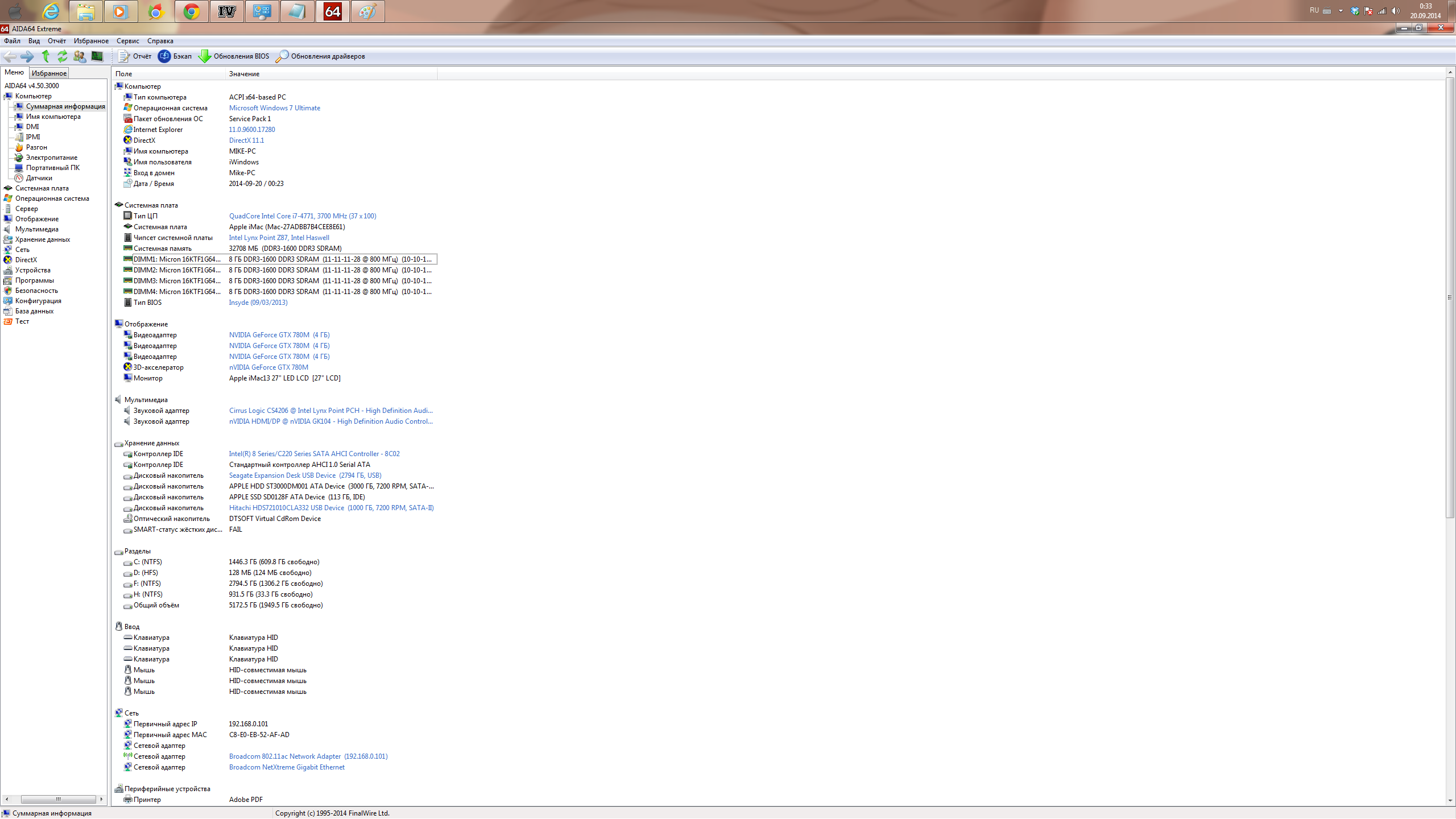Open Microsoft Windows 7 Ultimate link

(274, 108)
